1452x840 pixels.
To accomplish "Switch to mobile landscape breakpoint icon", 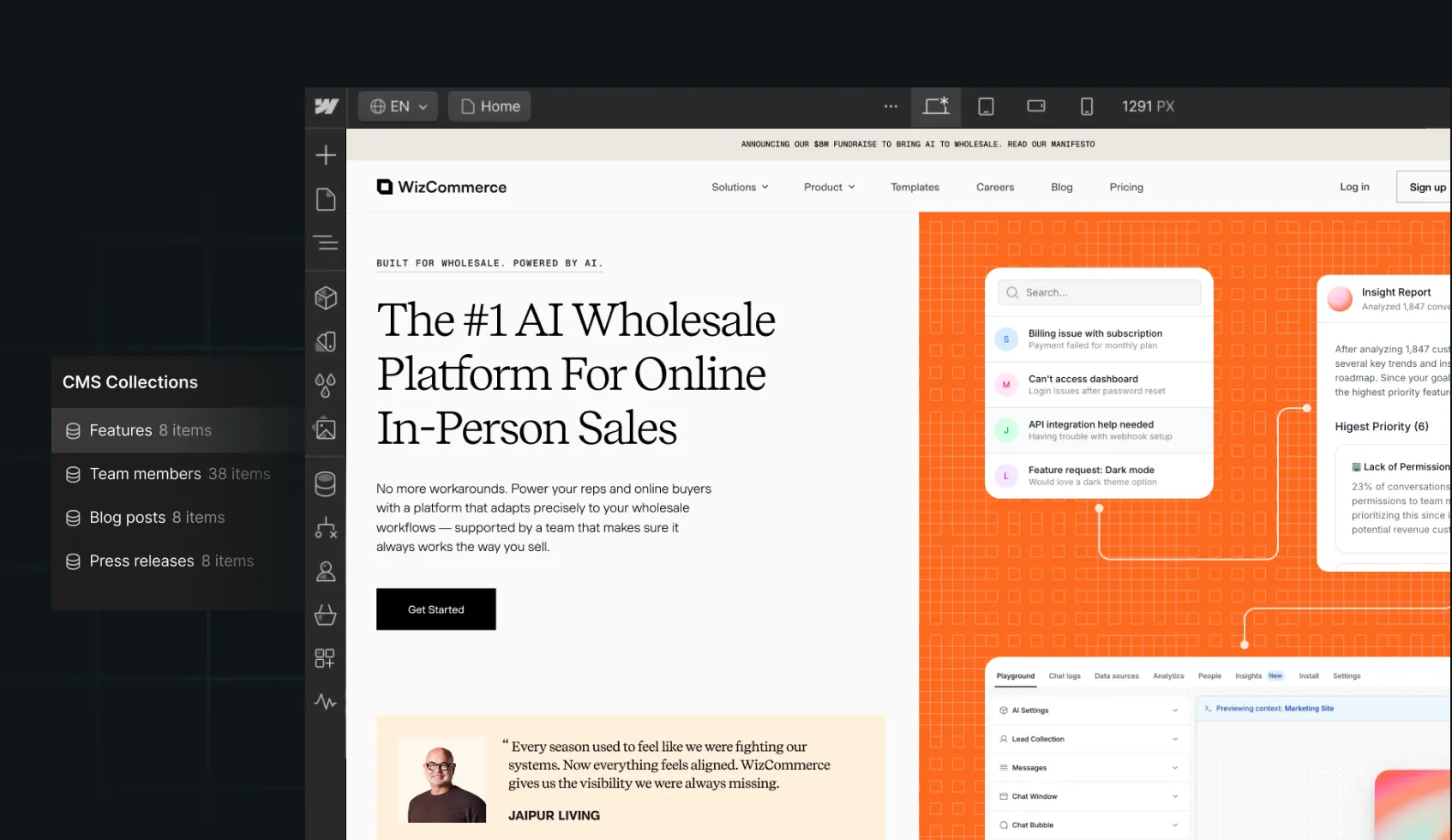I will pos(1036,106).
